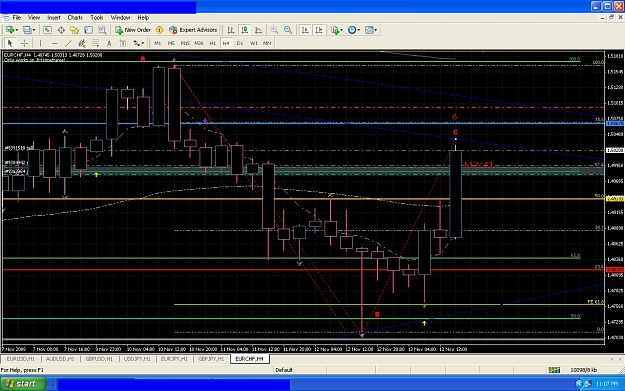The width and height of the screenshot is (625, 391).
Task: Toggle the Data Window crosshair icon
Action: (61, 30)
